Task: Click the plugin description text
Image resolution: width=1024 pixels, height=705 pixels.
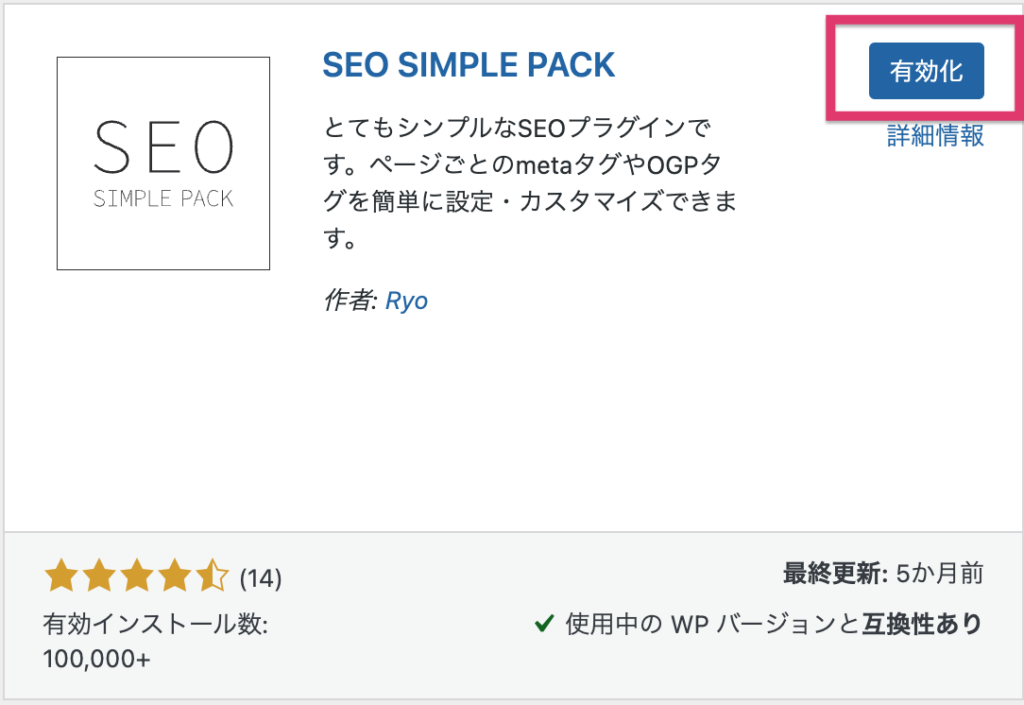Action: point(530,183)
